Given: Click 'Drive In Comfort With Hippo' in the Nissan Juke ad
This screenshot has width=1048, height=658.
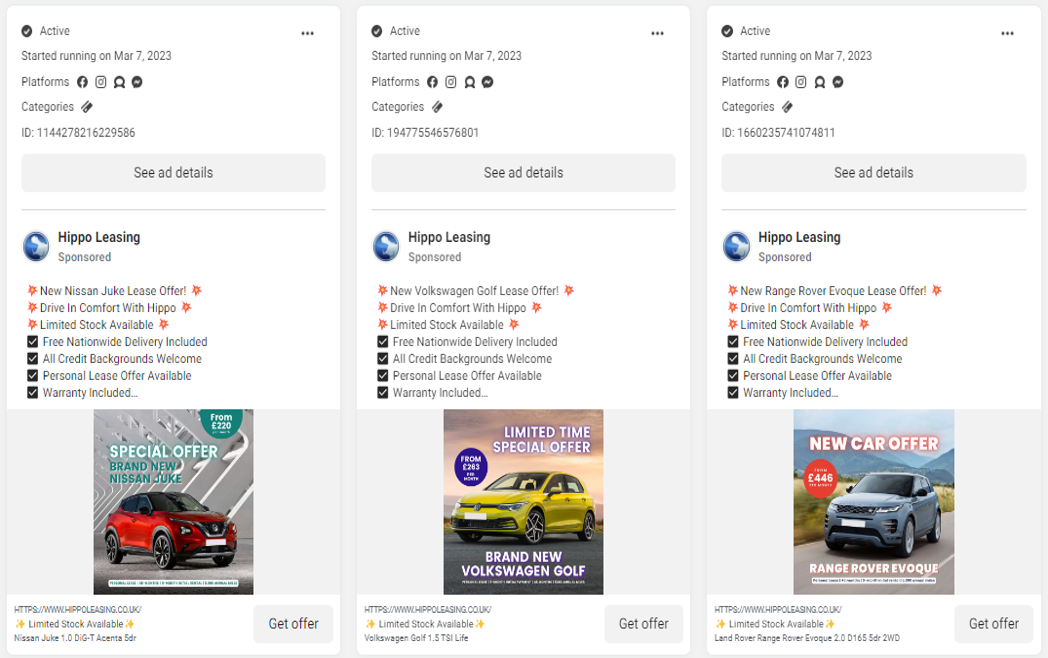Looking at the screenshot, I should click(108, 308).
